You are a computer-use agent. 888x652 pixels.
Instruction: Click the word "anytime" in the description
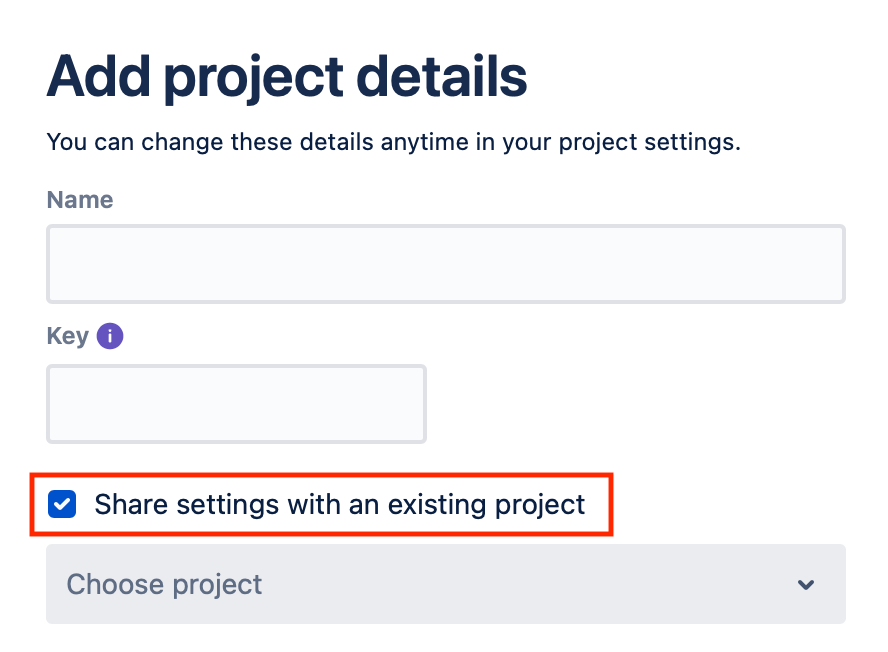pos(424,143)
